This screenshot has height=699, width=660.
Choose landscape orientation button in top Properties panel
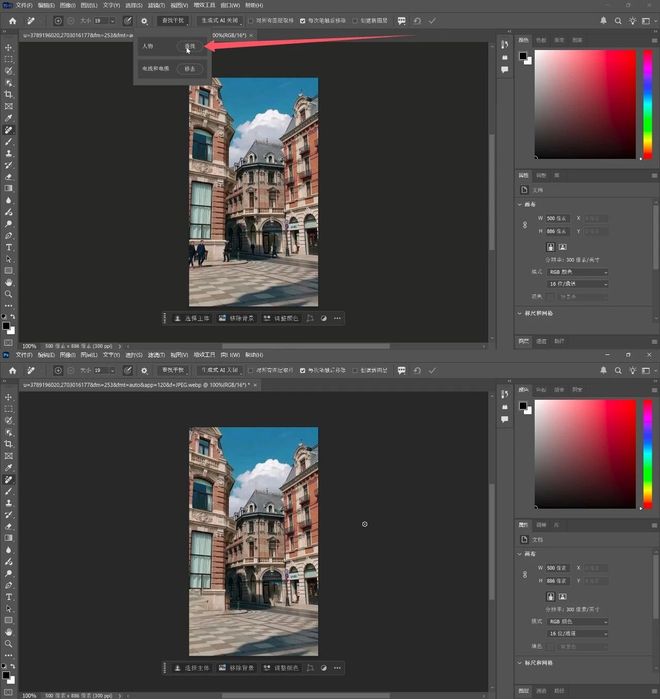[x=563, y=247]
